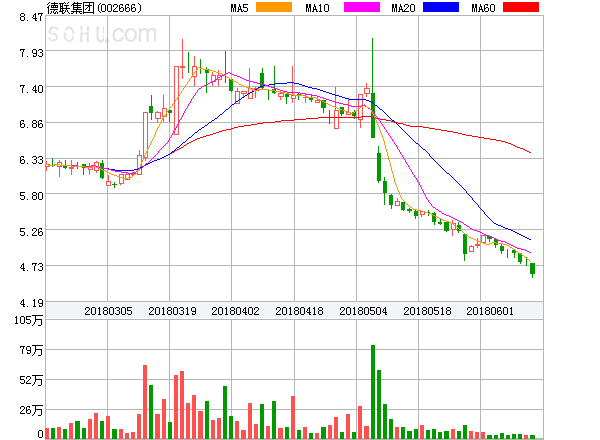Click the MA20 legend label
The width and height of the screenshot is (600, 440).
tap(403, 8)
